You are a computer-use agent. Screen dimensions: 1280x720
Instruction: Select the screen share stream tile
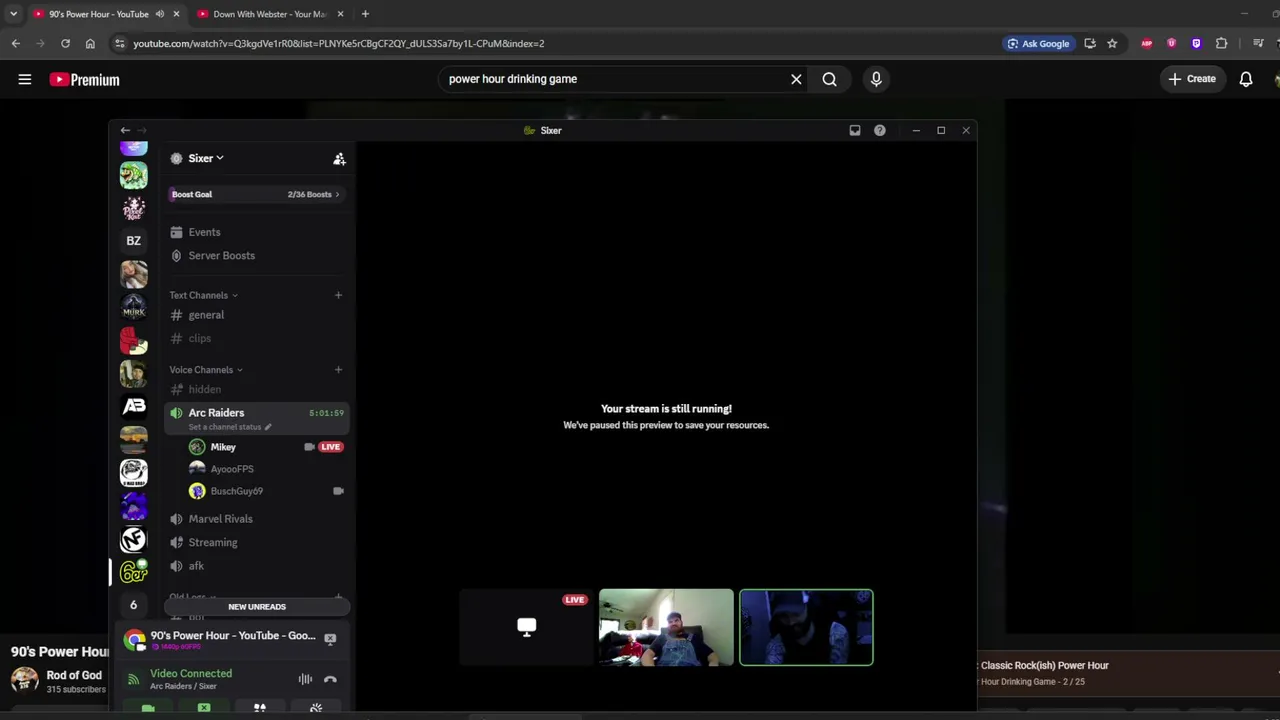[527, 628]
